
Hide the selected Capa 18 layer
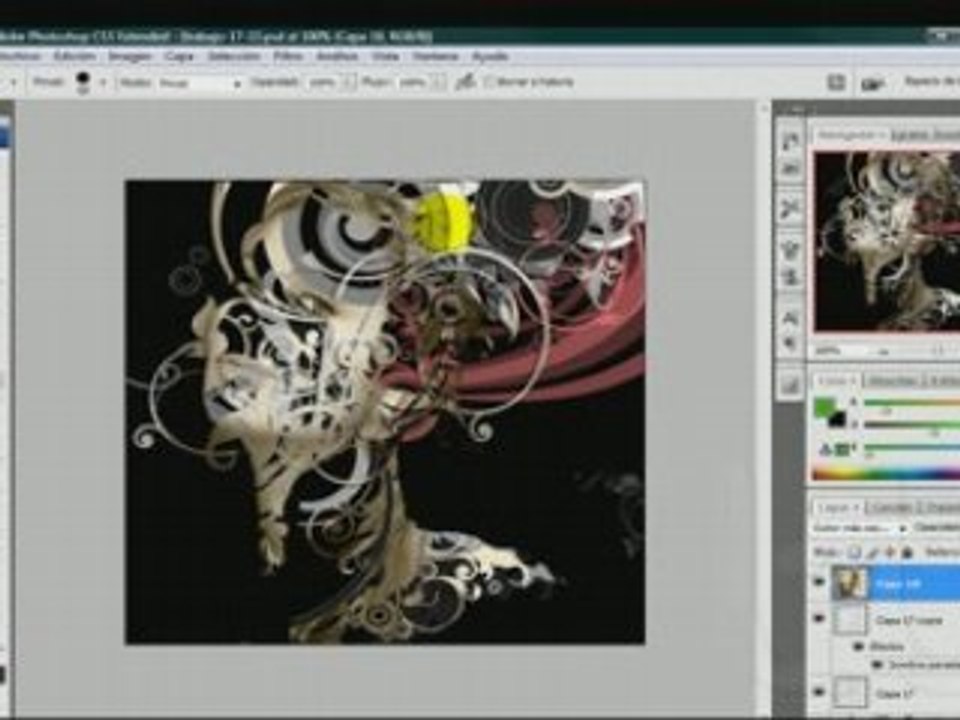coord(819,582)
